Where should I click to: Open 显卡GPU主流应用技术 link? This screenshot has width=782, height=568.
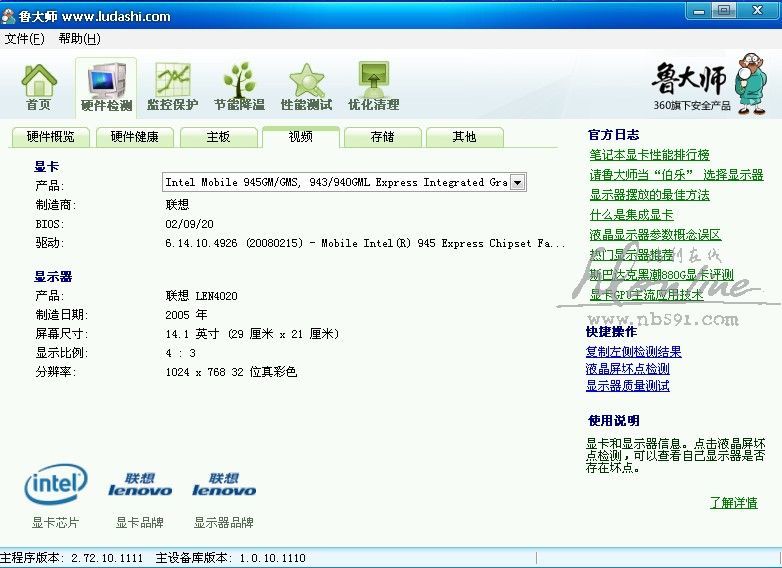click(646, 295)
